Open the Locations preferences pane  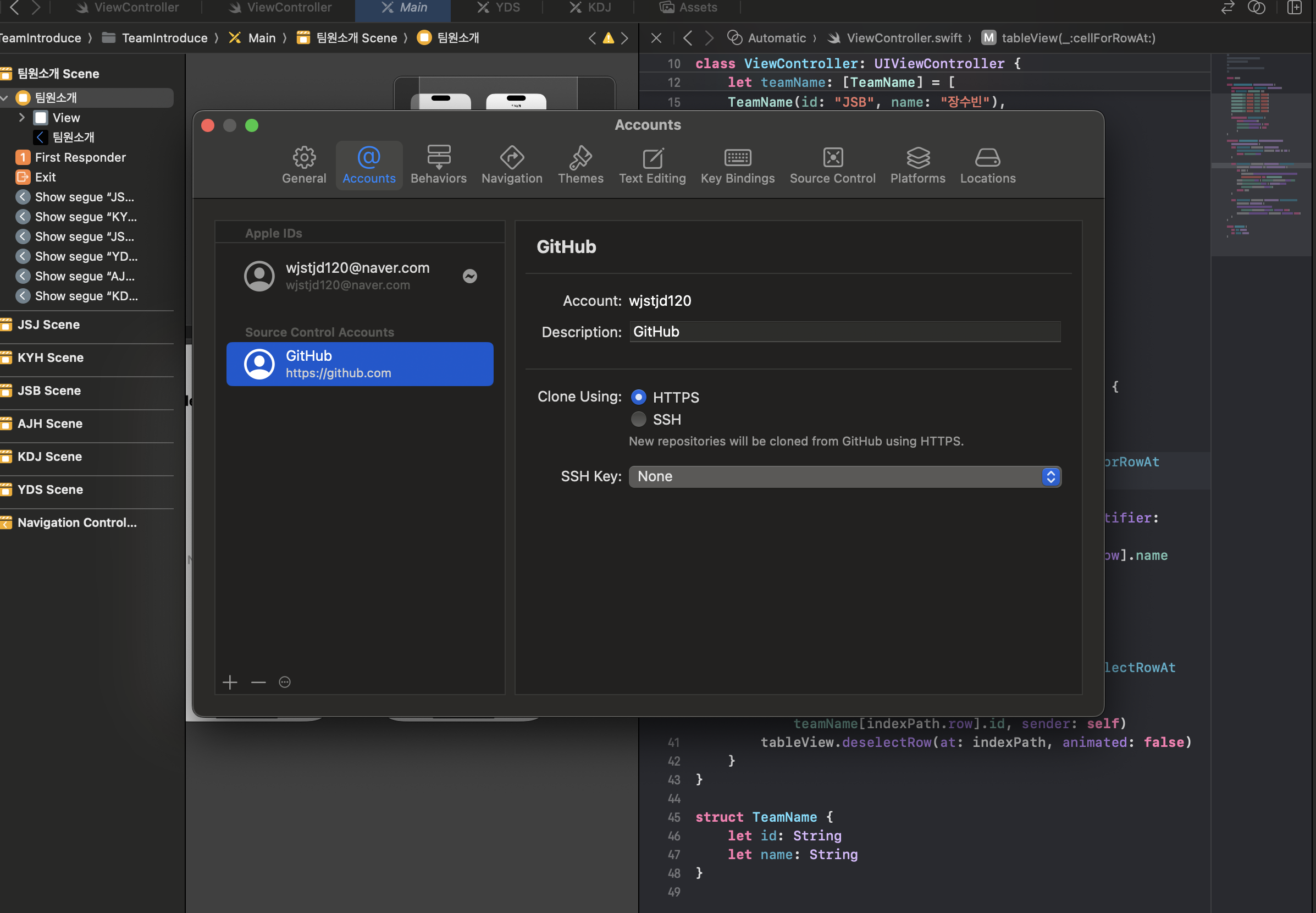[987, 166]
